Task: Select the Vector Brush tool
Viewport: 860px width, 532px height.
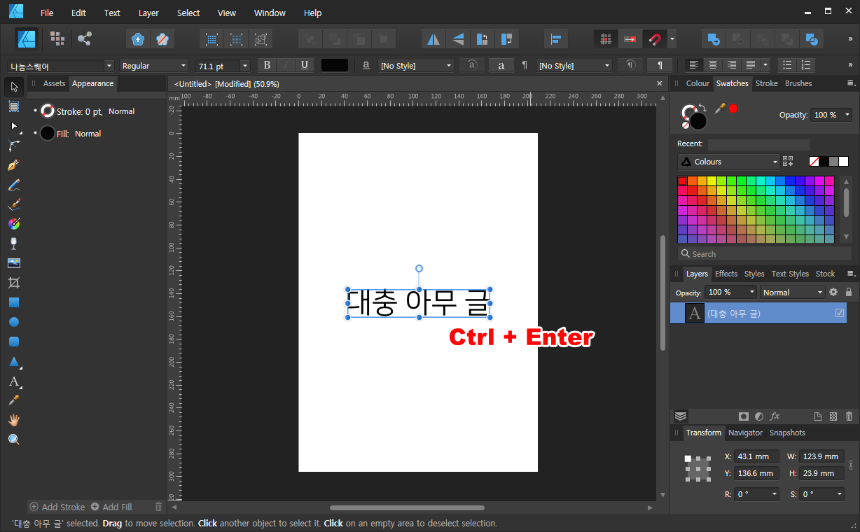Action: [x=14, y=205]
